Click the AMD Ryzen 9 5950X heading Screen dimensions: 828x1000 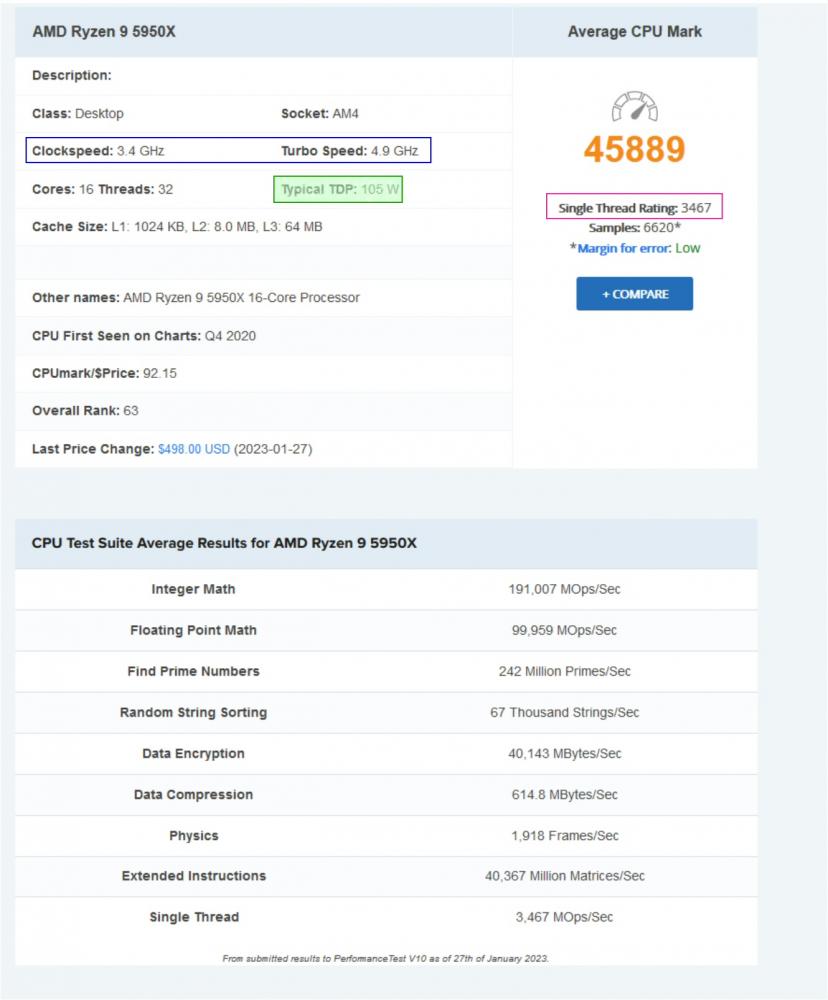coord(104,32)
